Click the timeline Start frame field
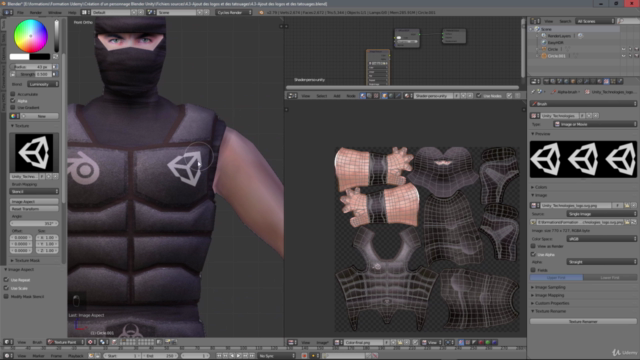Image resolution: width=640 pixels, height=360 pixels. click(x=121, y=356)
